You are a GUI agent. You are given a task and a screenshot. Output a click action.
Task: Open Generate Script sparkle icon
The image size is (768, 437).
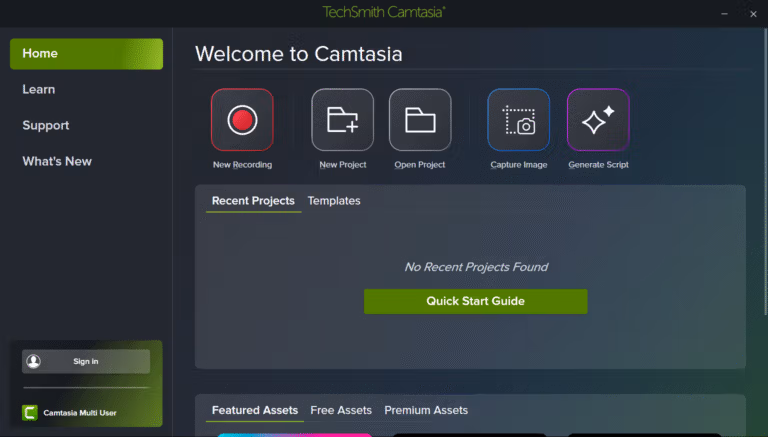(x=598, y=120)
